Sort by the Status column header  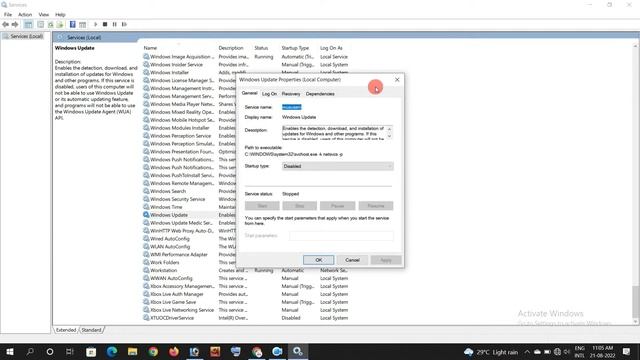tap(261, 48)
